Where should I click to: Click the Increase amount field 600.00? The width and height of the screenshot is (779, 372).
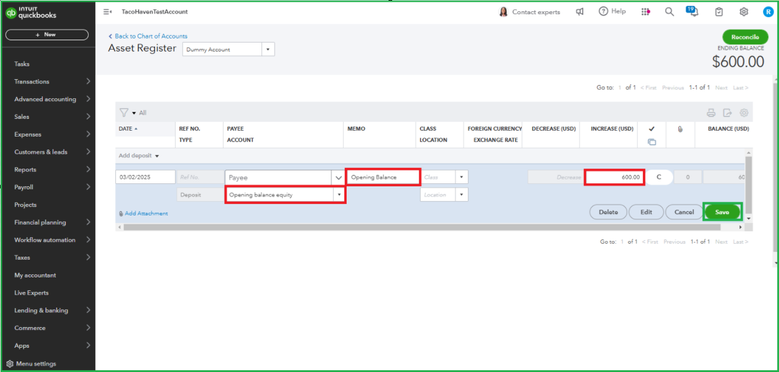(614, 177)
